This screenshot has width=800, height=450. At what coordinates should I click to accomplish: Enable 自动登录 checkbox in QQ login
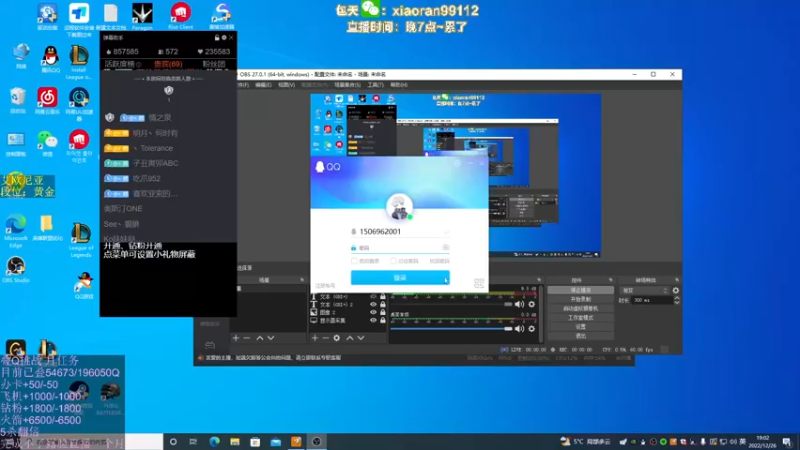tap(354, 261)
